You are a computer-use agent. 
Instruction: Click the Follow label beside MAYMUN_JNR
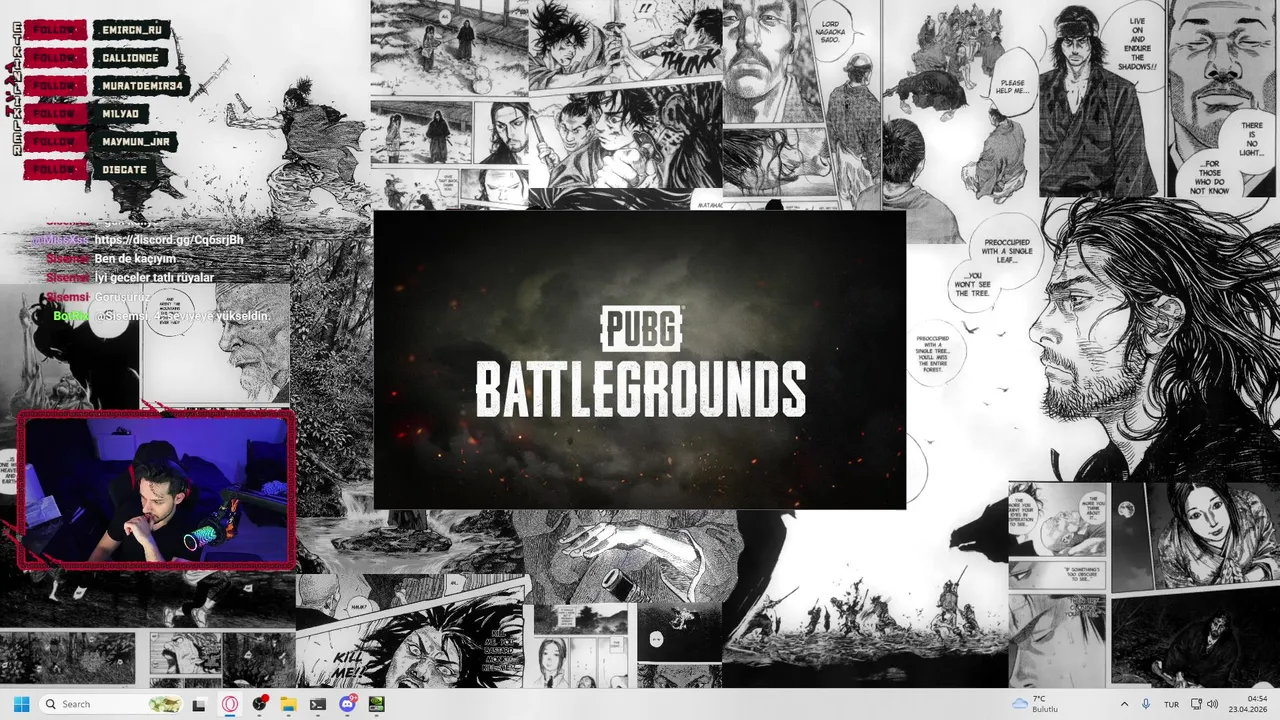coord(55,142)
